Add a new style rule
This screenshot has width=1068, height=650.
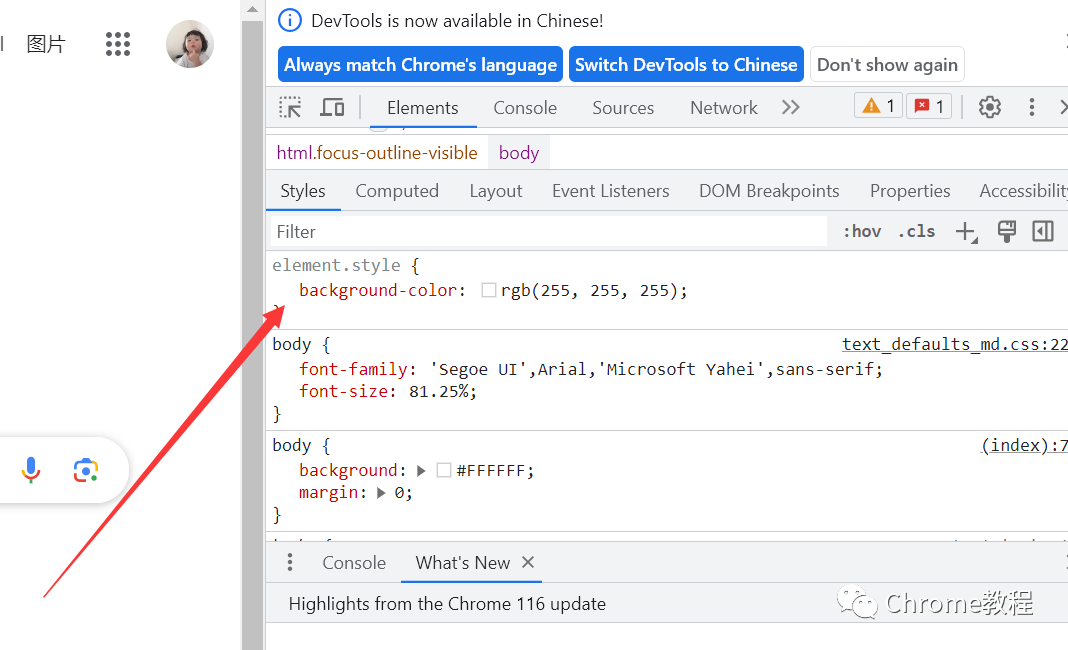click(x=966, y=232)
